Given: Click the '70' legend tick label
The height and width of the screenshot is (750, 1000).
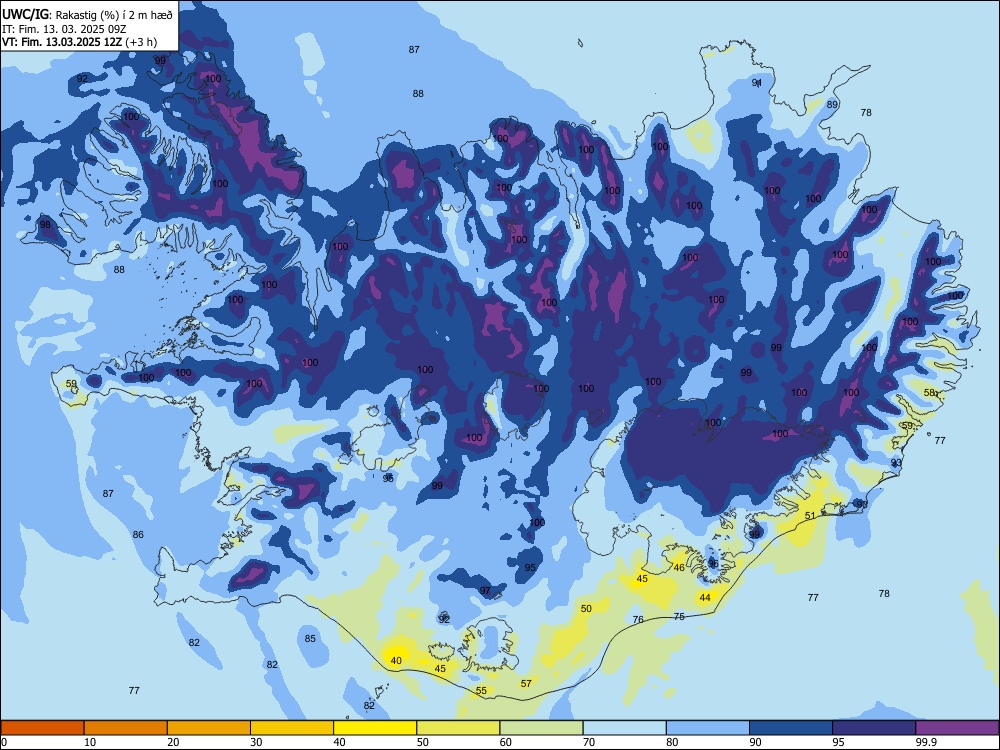Looking at the screenshot, I should pyautogui.click(x=589, y=742).
